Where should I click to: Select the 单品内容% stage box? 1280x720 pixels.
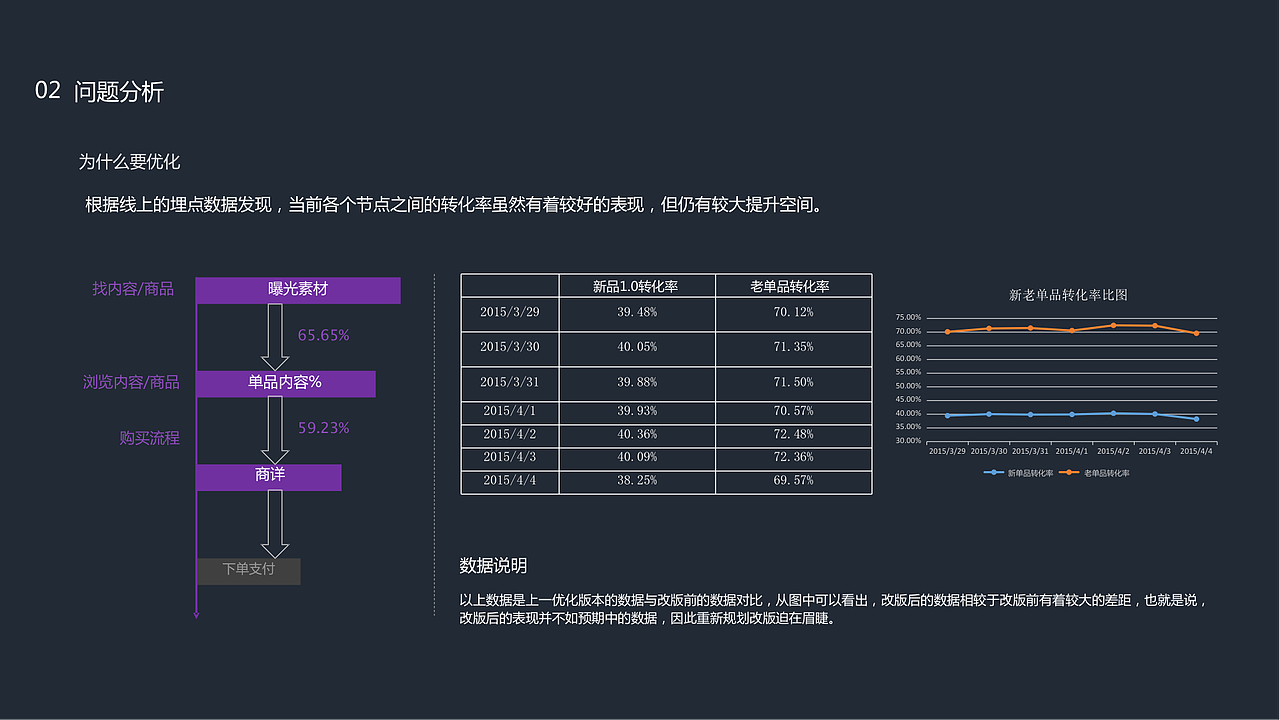(287, 384)
